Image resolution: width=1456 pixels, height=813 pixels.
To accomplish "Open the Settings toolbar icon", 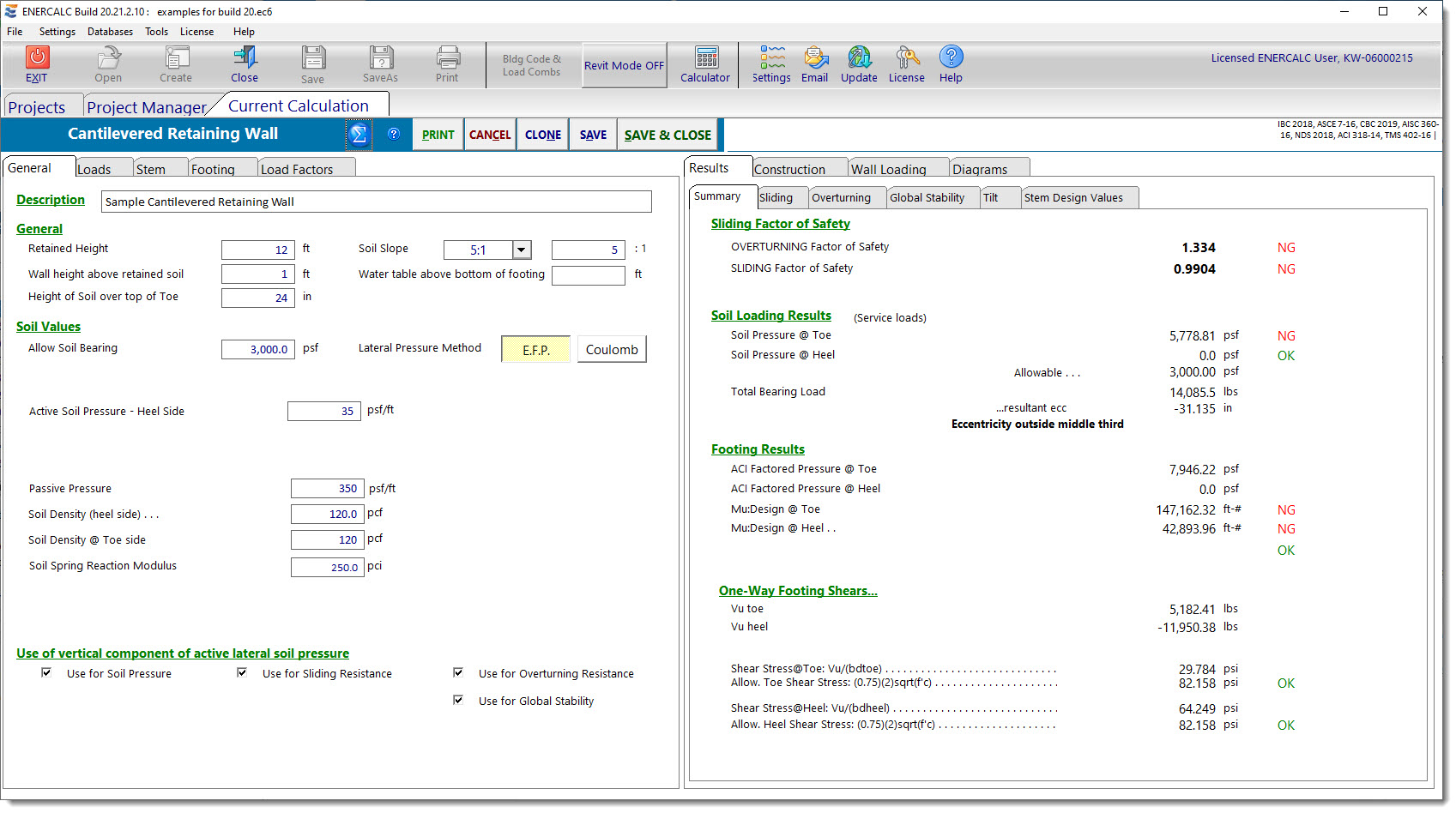I will 772,57.
